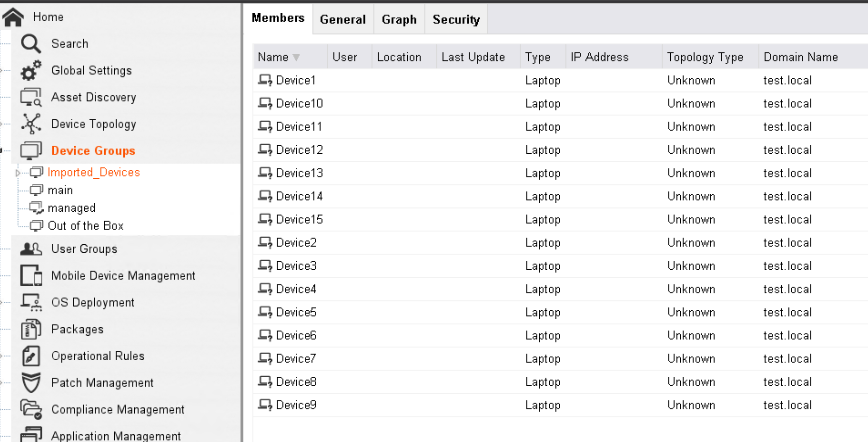The width and height of the screenshot is (868, 442).
Task: Click the Operational Rules icon
Action: coord(31,356)
